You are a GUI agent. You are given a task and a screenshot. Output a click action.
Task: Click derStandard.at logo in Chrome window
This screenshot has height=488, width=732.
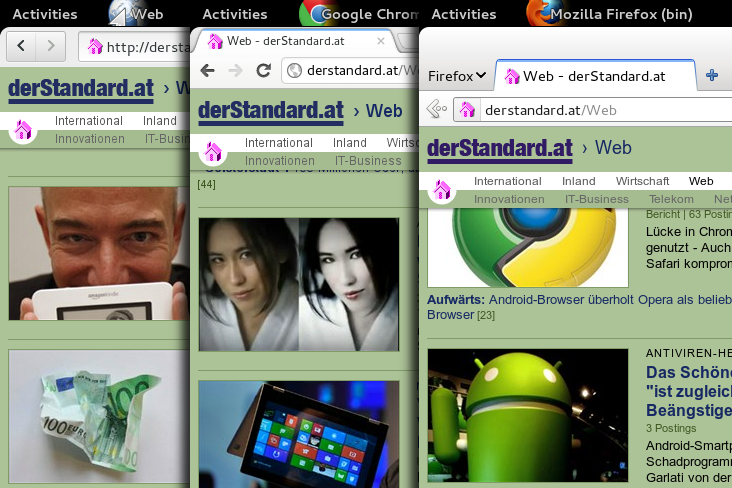pyautogui.click(x=271, y=111)
